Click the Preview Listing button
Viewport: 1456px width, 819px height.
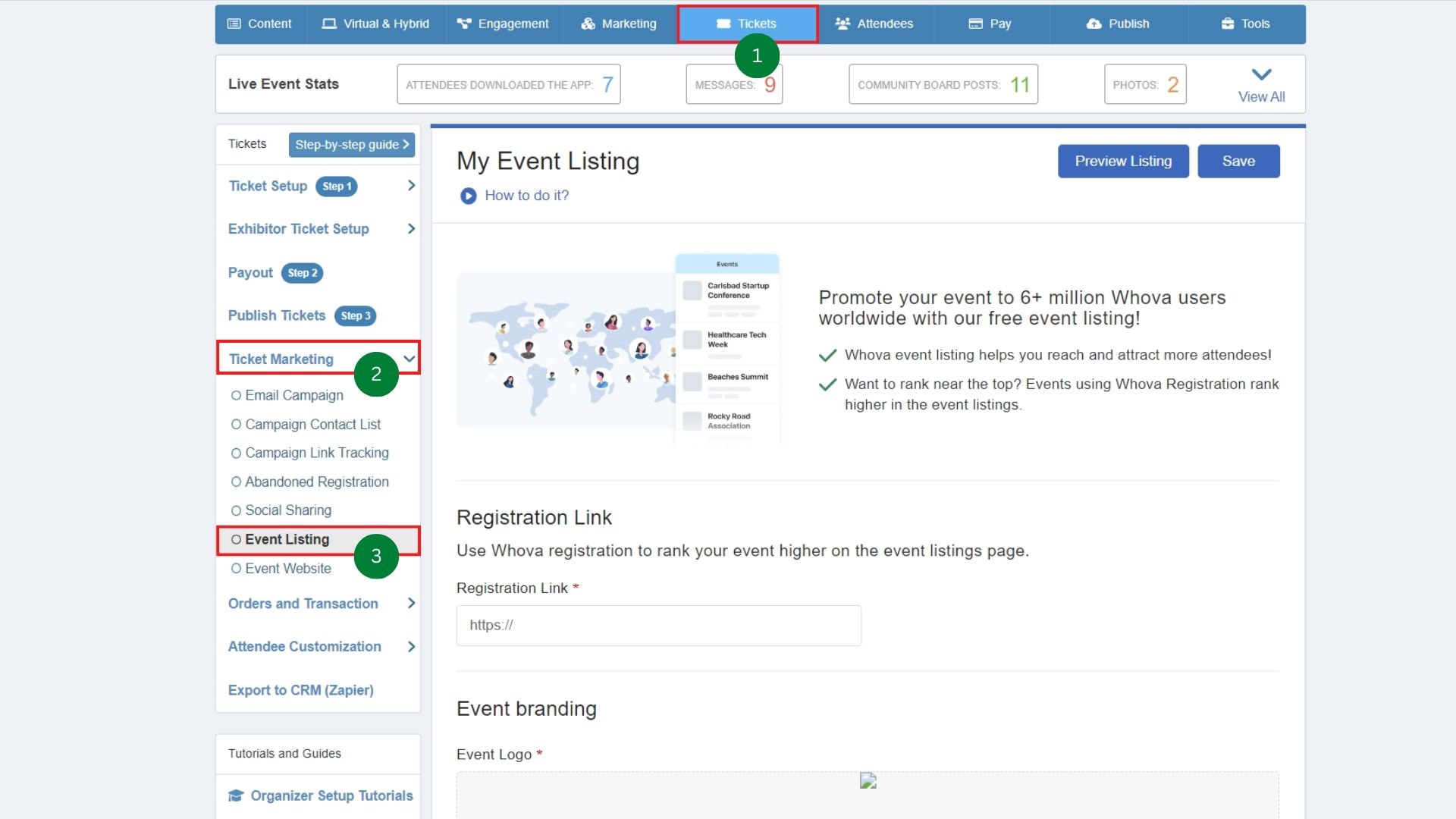[1123, 161]
